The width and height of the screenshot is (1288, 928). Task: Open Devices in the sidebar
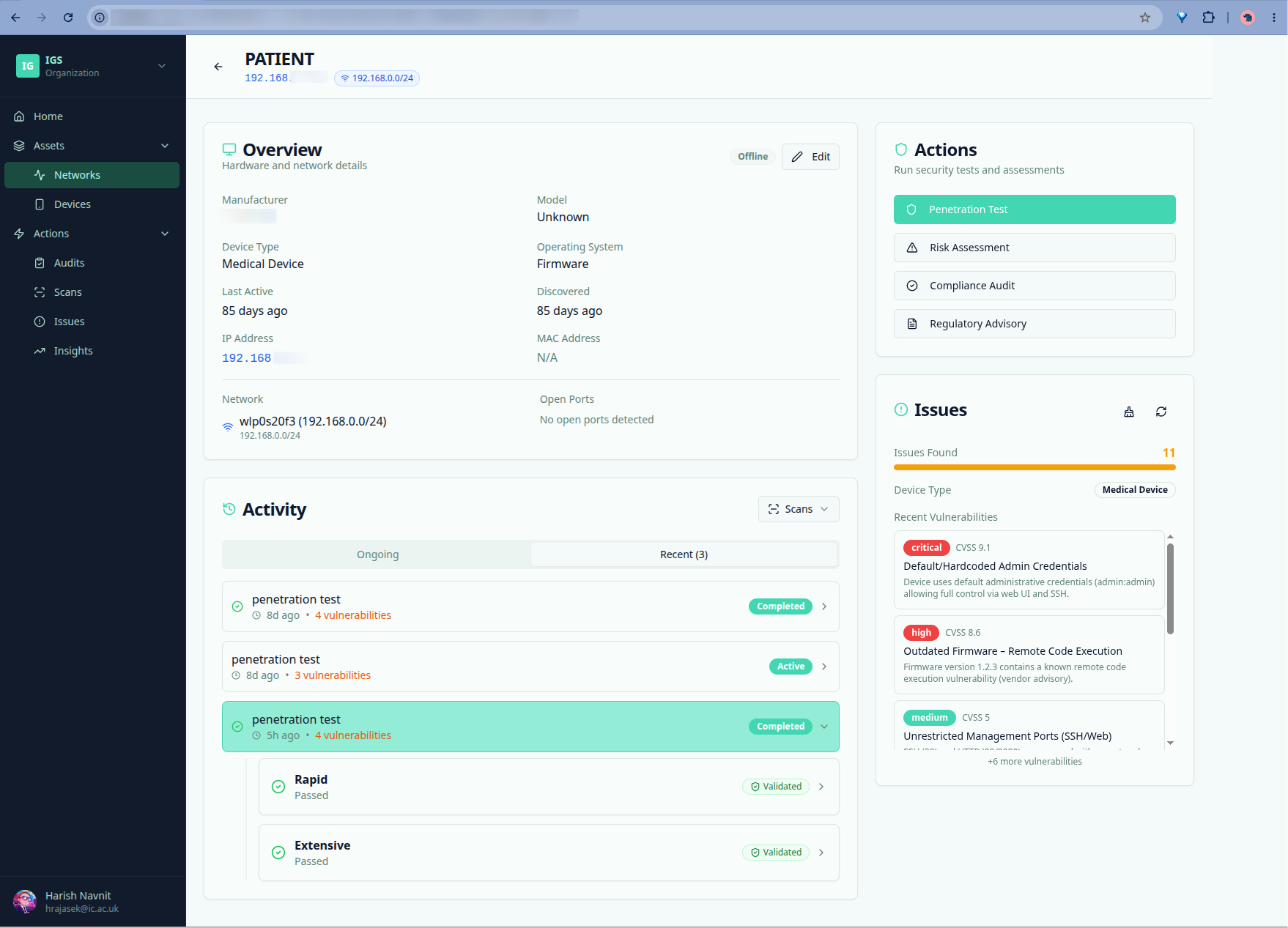pyautogui.click(x=92, y=204)
